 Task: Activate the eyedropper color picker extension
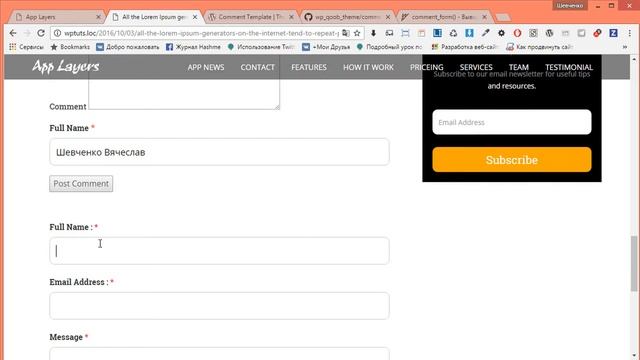point(485,33)
